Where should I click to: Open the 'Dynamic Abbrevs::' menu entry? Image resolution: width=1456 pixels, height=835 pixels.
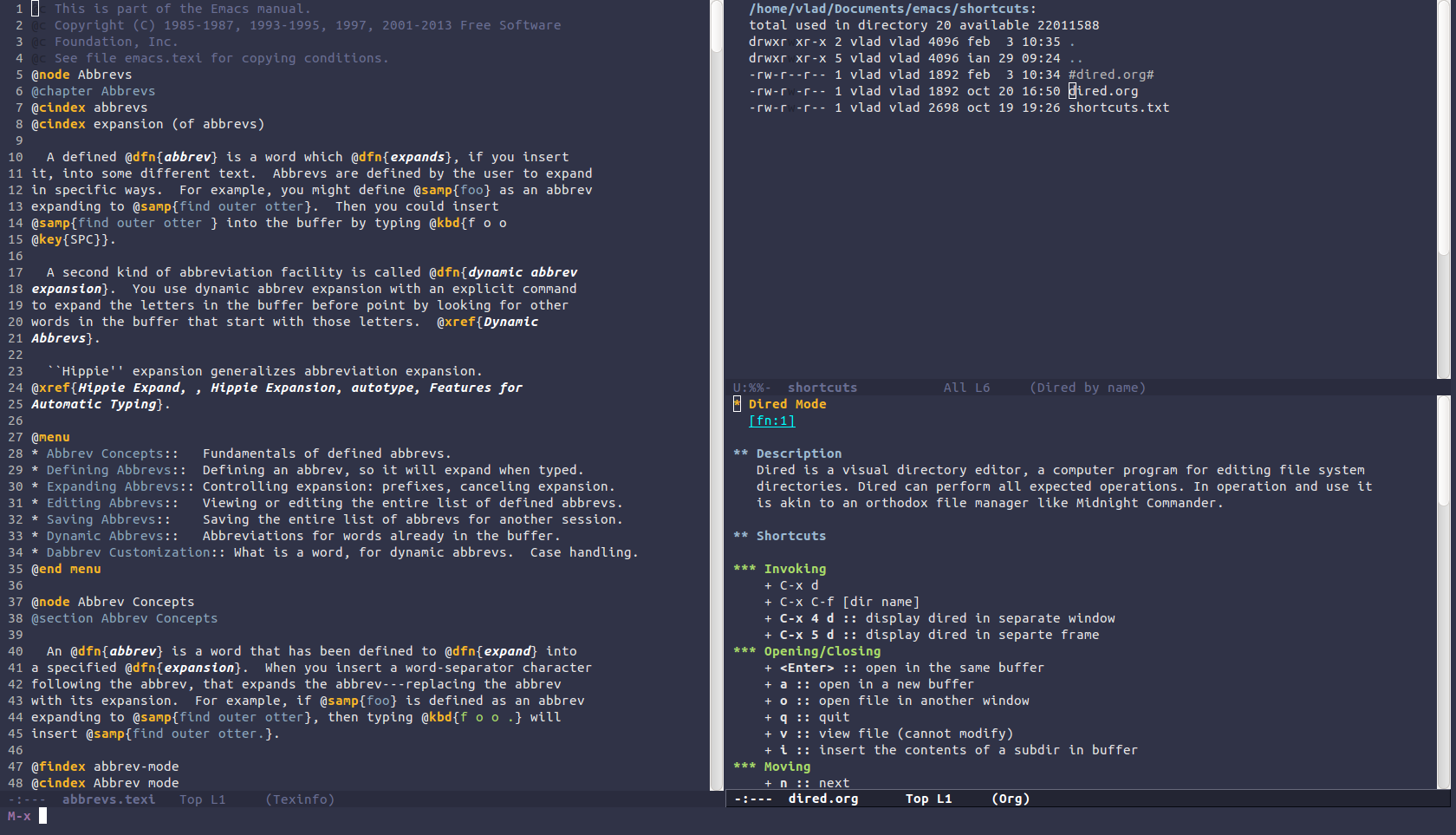[112, 536]
